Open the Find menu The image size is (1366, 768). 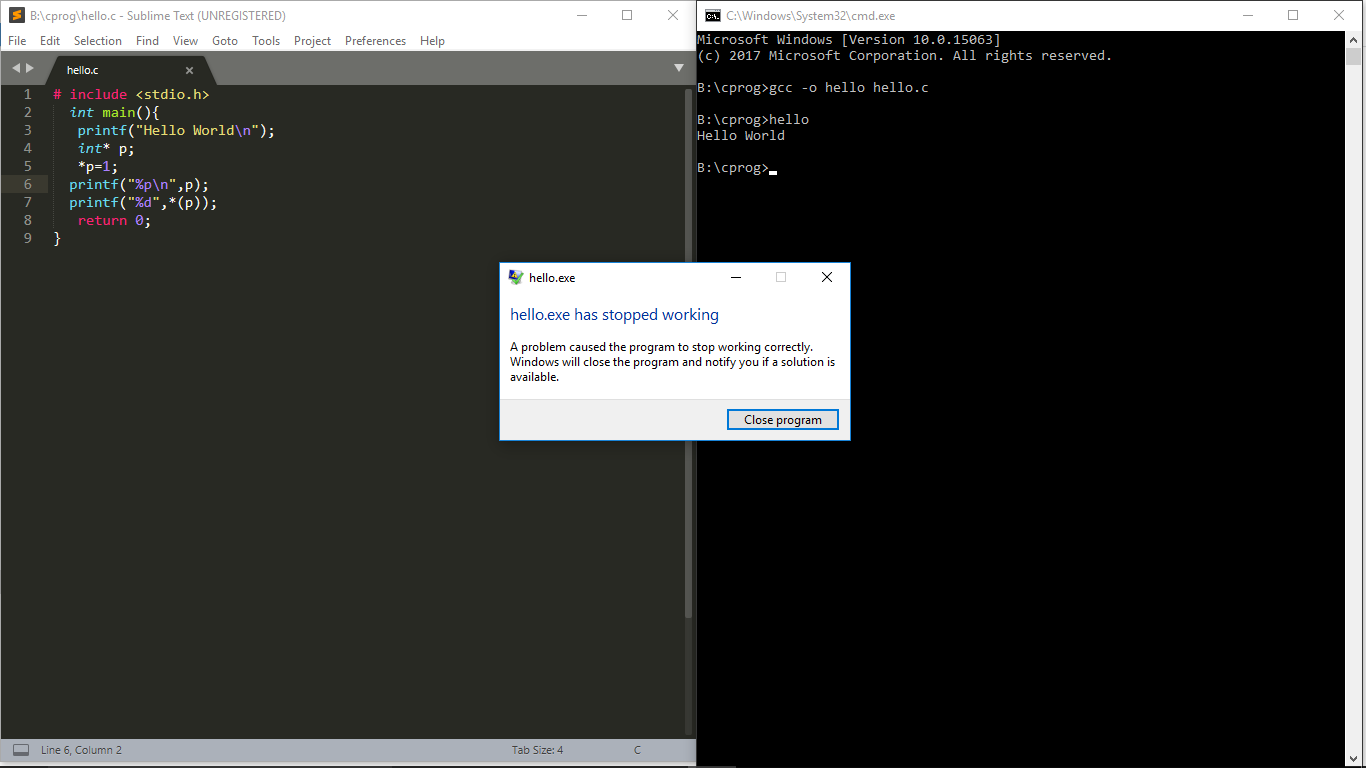pos(147,41)
